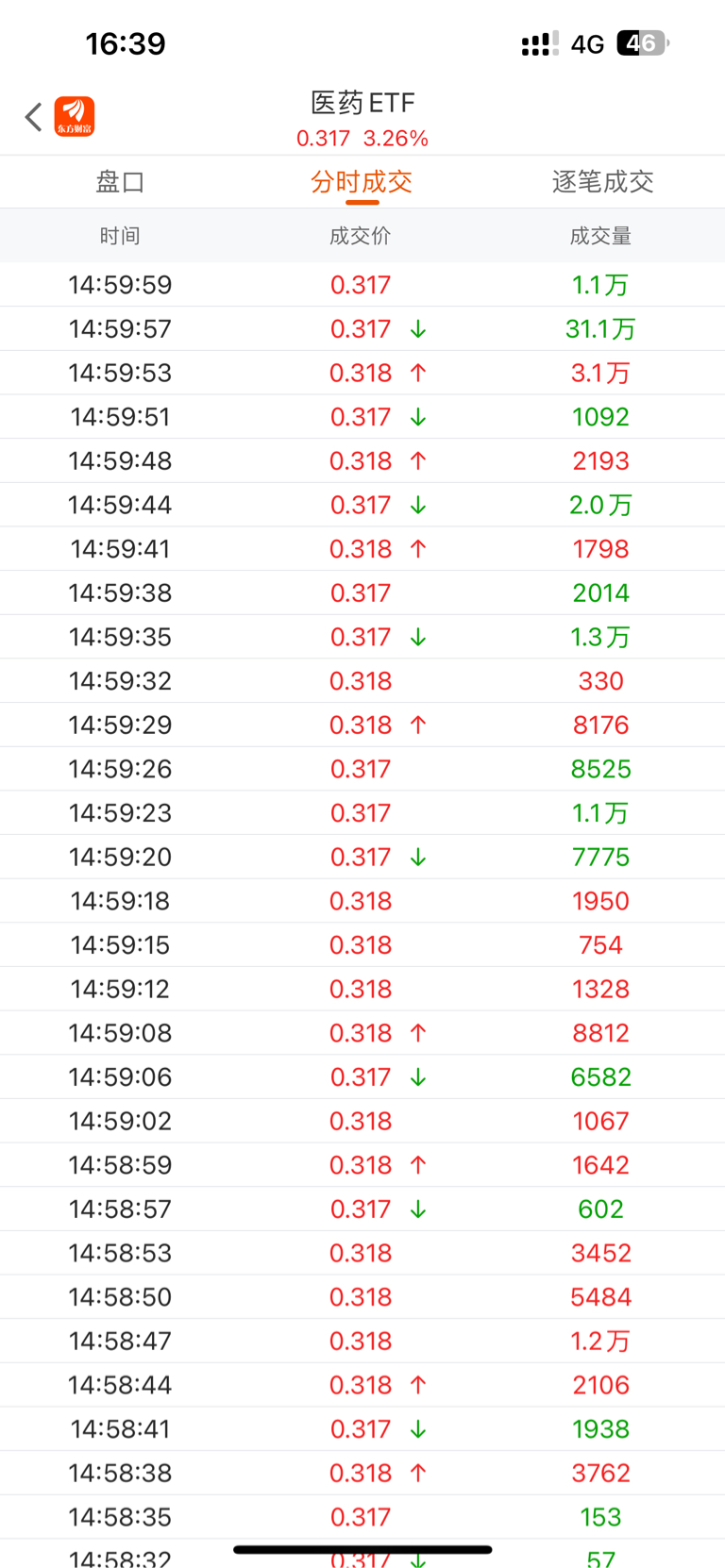Tap the back arrow icon
725x1568 pixels.
click(x=34, y=117)
